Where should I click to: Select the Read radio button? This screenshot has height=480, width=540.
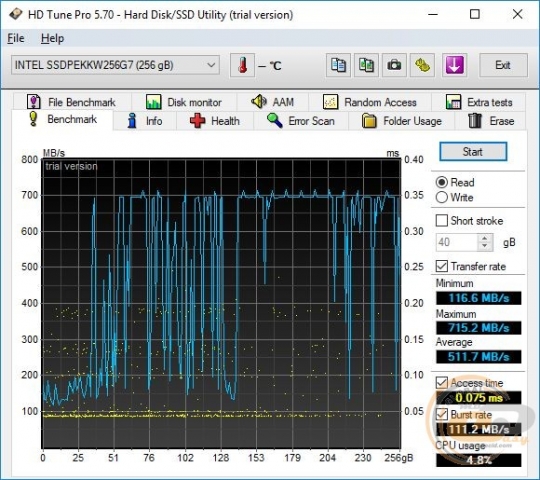[x=442, y=182]
